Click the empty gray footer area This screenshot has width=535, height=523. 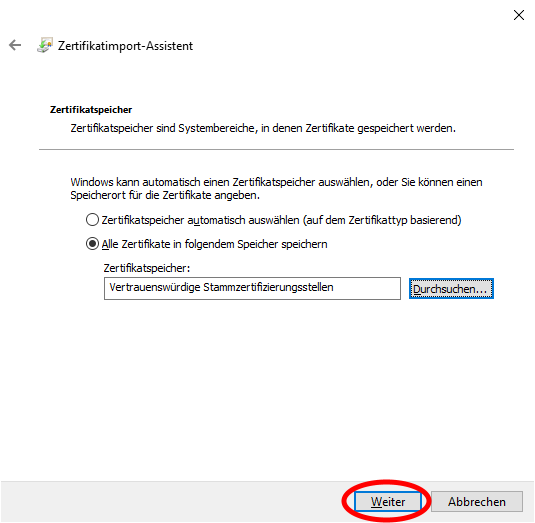(x=171, y=502)
